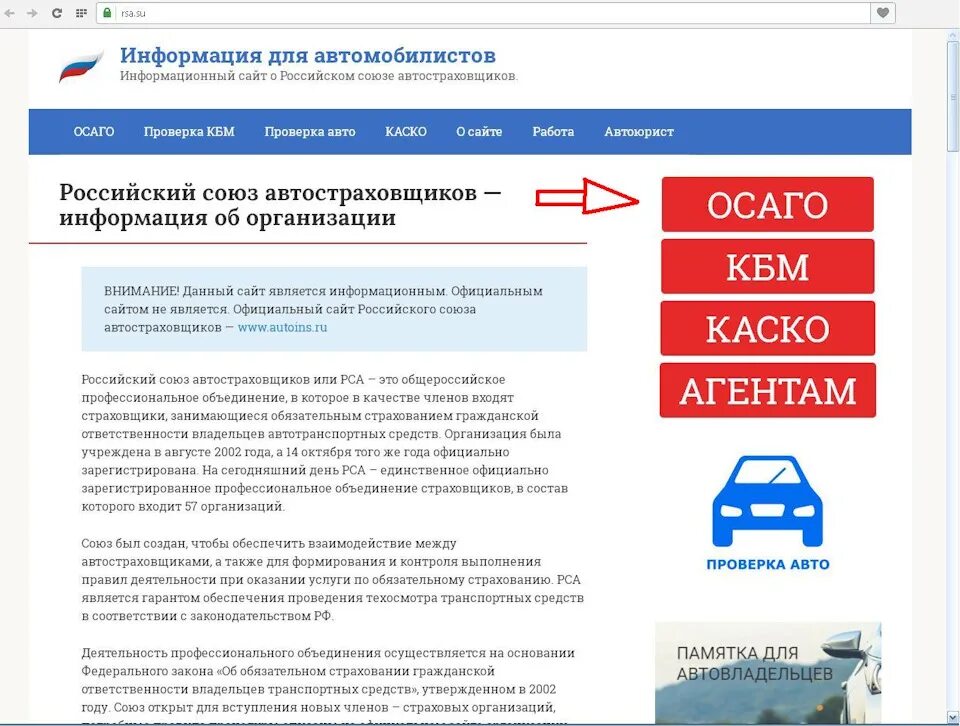Open the speed dial grid icon
Image resolution: width=960 pixels, height=726 pixels.
(81, 13)
